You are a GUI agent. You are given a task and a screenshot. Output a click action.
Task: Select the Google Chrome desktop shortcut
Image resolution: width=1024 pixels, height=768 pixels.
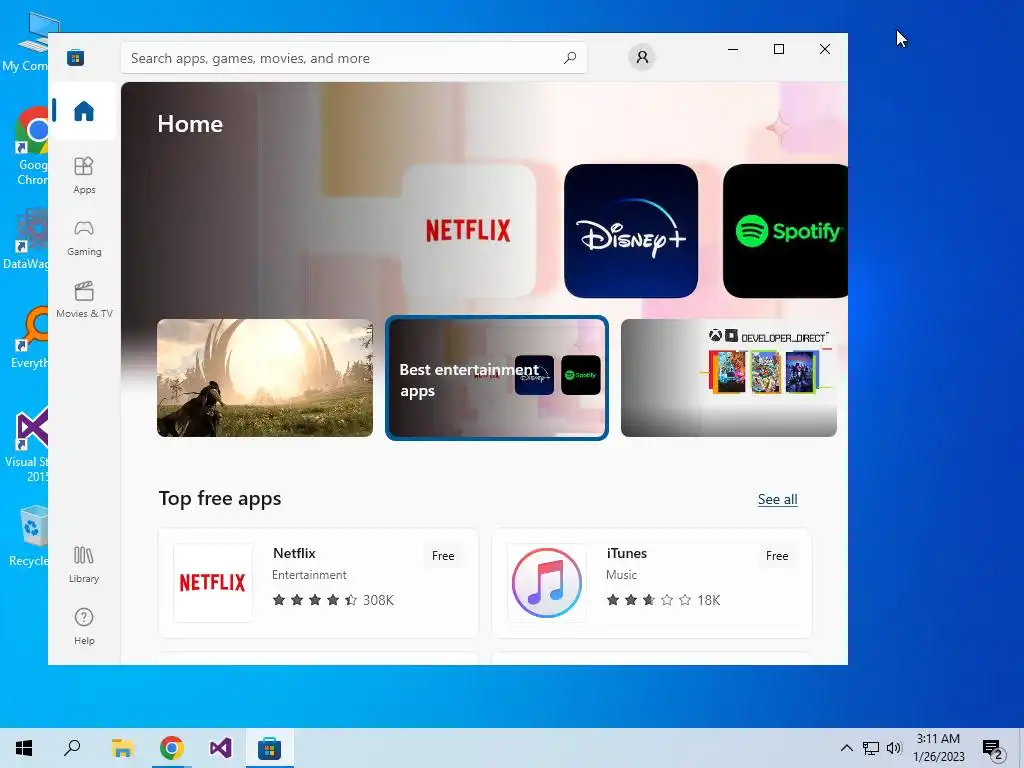32,147
